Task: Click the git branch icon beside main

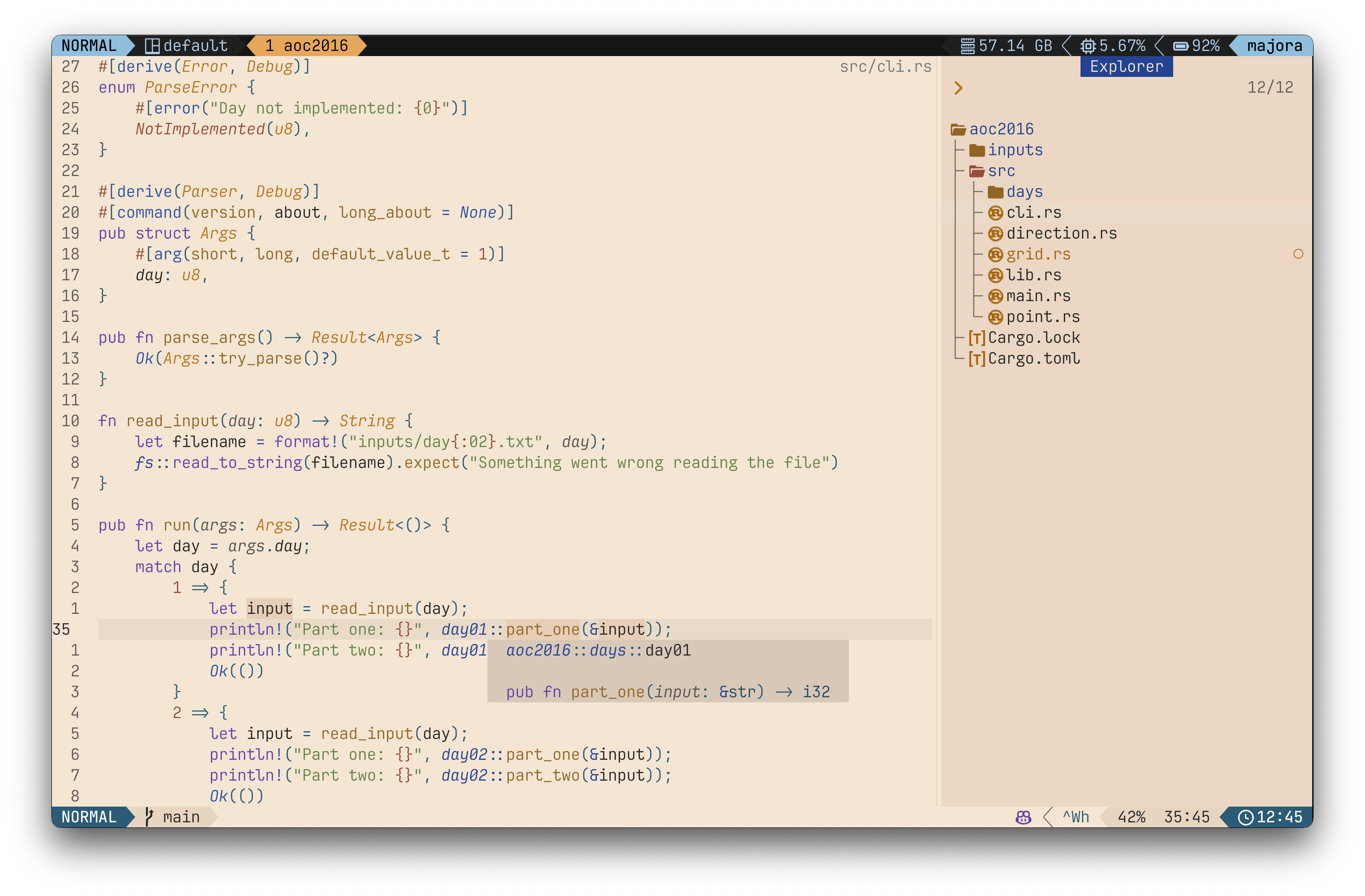Action: coord(149,817)
